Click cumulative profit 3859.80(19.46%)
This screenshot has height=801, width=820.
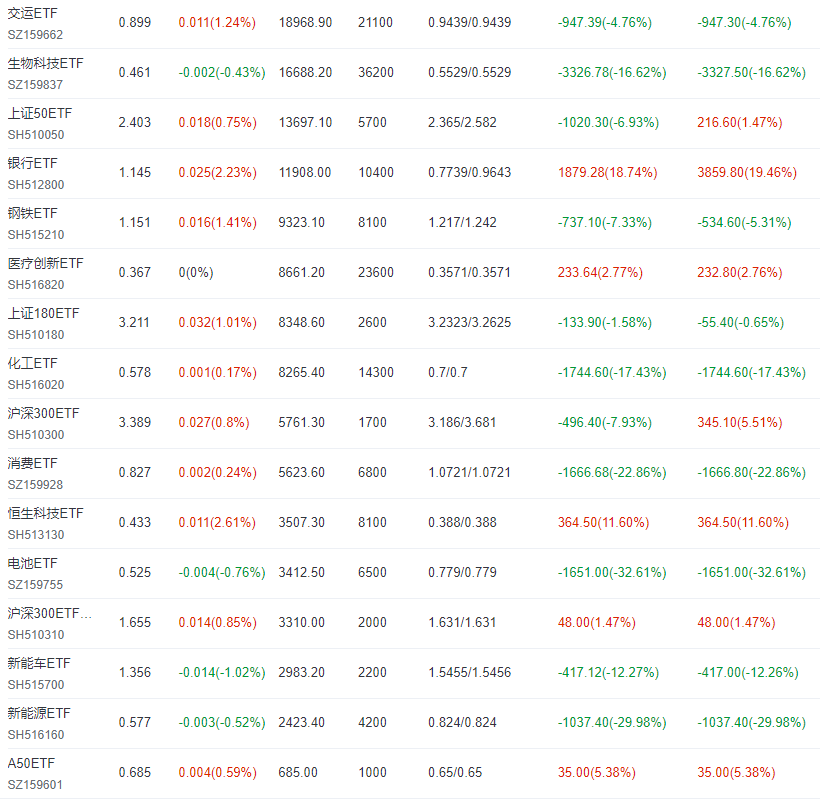[747, 173]
